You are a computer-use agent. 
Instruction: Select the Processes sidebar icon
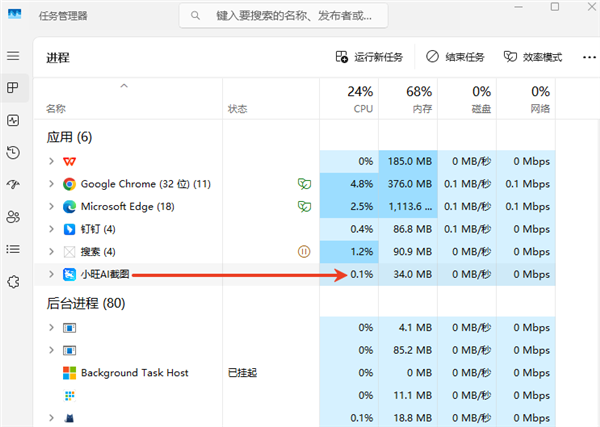click(x=13, y=88)
